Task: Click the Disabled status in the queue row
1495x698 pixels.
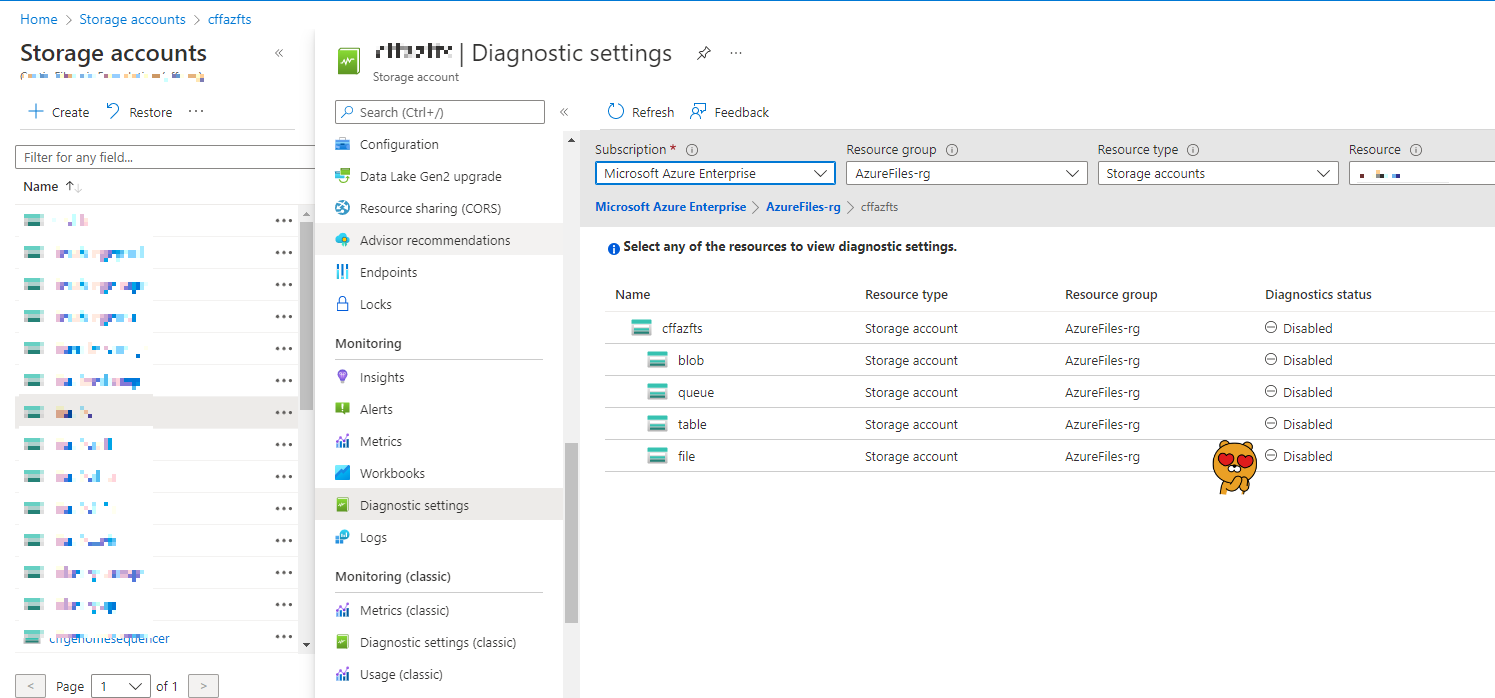Action: pos(1299,392)
